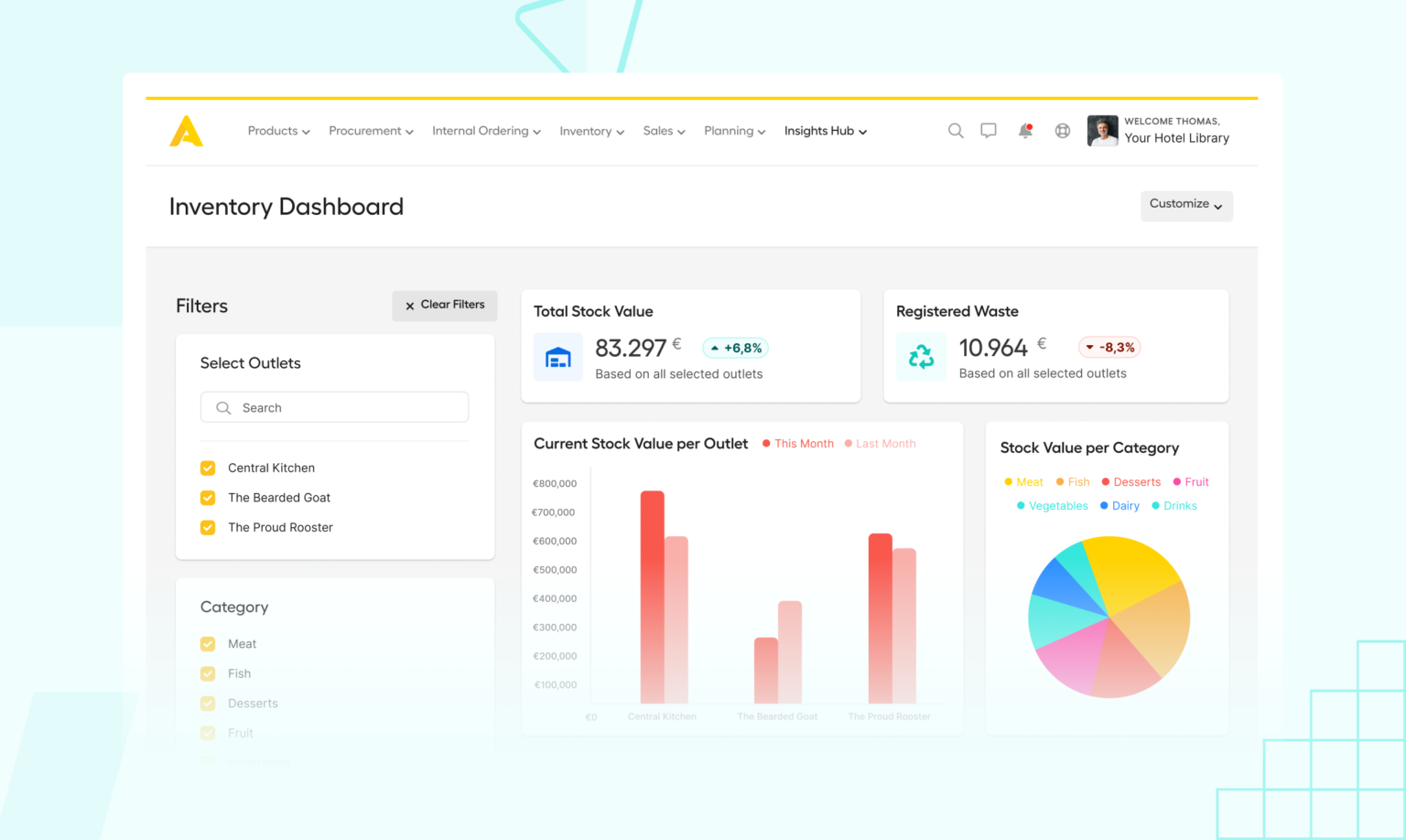This screenshot has width=1406, height=840.
Task: Select the Insights Hub menu item
Action: click(820, 131)
